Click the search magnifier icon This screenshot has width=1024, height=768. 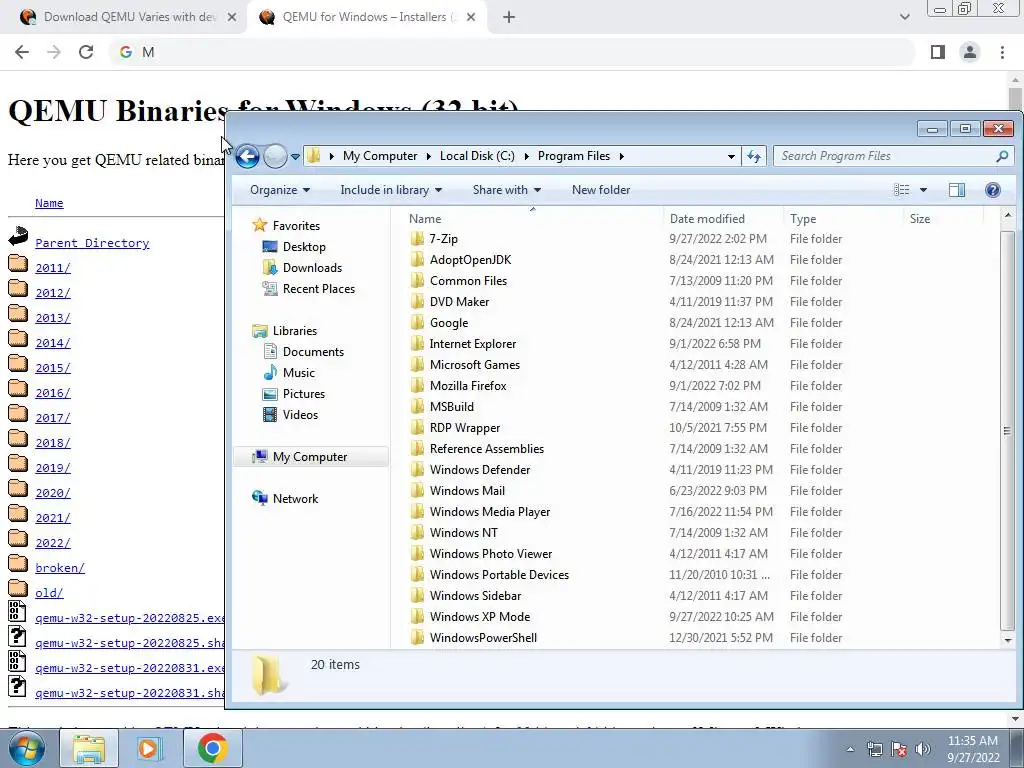1002,156
